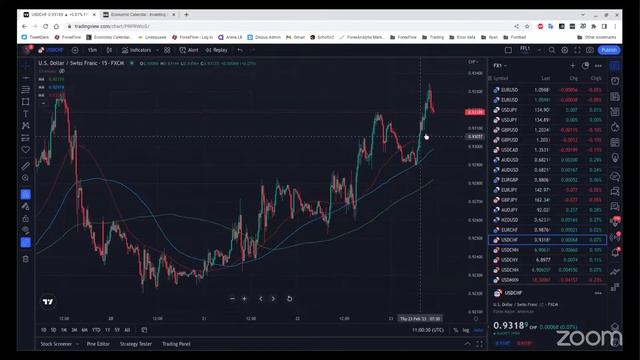Open notifications bell in right sidebar

tap(615, 253)
